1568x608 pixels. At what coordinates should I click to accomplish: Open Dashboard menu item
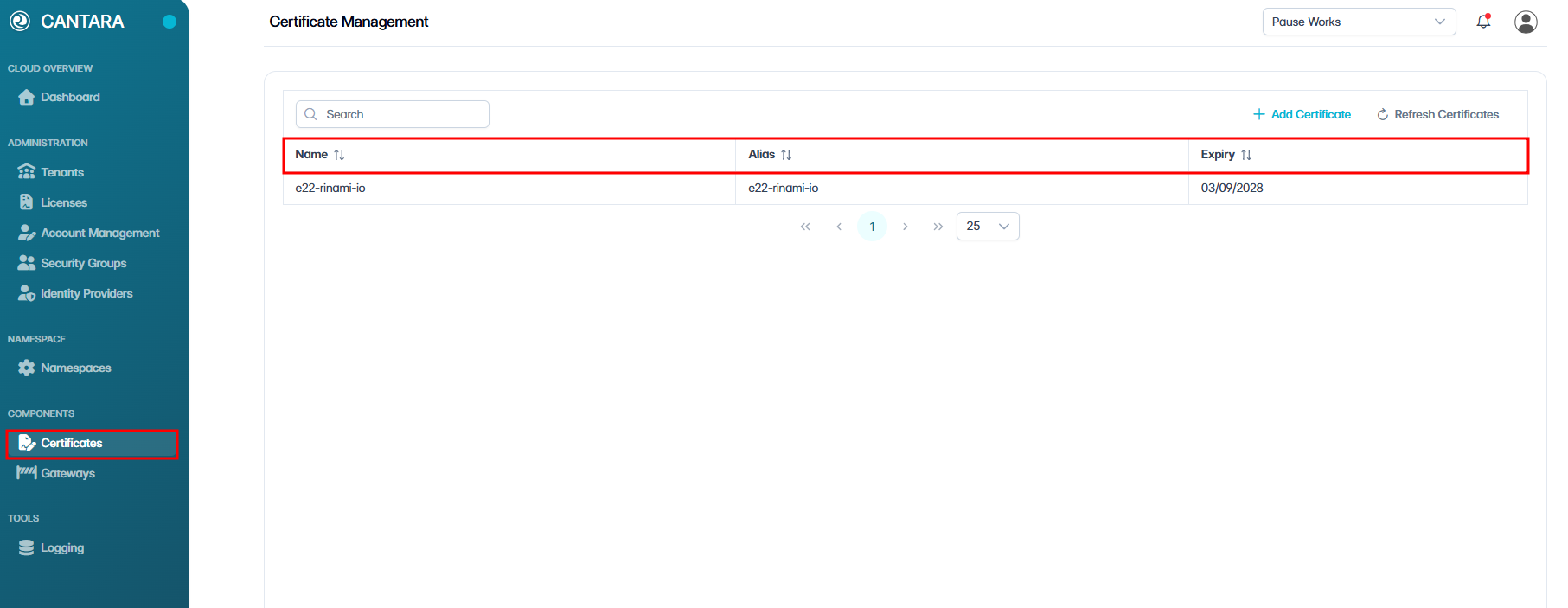click(70, 97)
